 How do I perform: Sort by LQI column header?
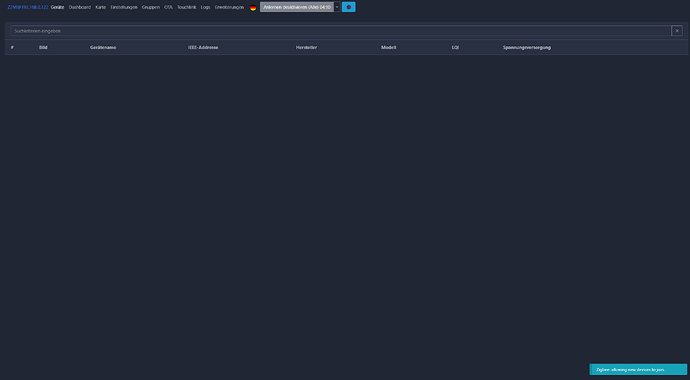click(x=455, y=48)
